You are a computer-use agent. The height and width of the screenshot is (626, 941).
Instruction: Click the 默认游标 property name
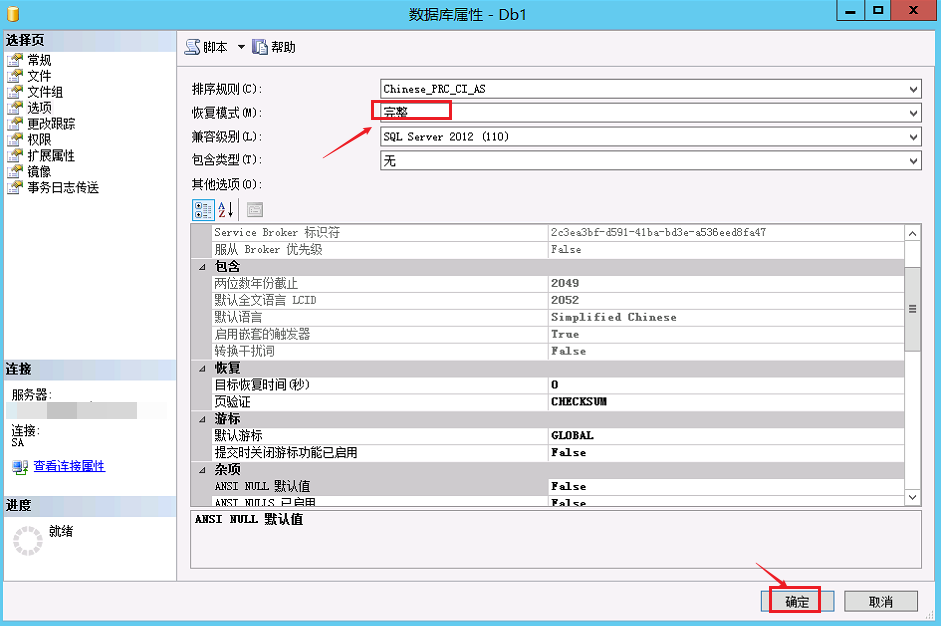238,436
